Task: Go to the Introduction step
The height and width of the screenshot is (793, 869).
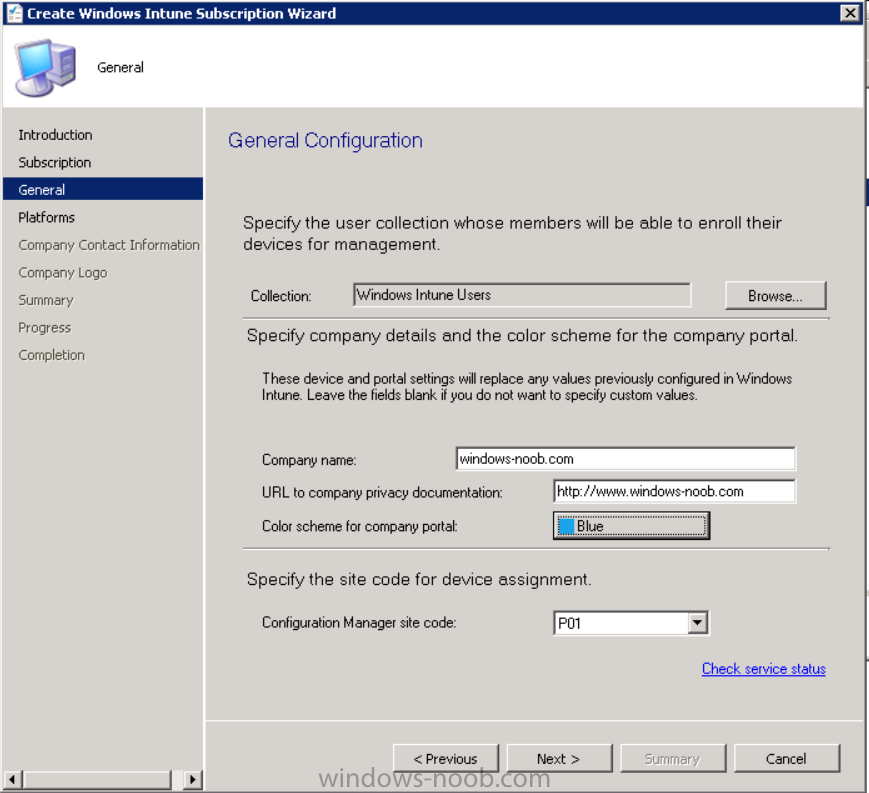Action: click(x=55, y=135)
